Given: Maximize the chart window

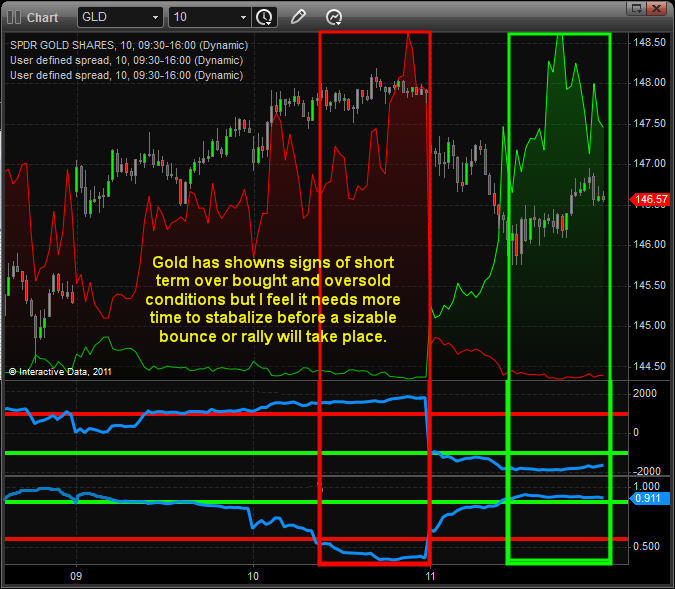Looking at the screenshot, I should (x=632, y=9).
